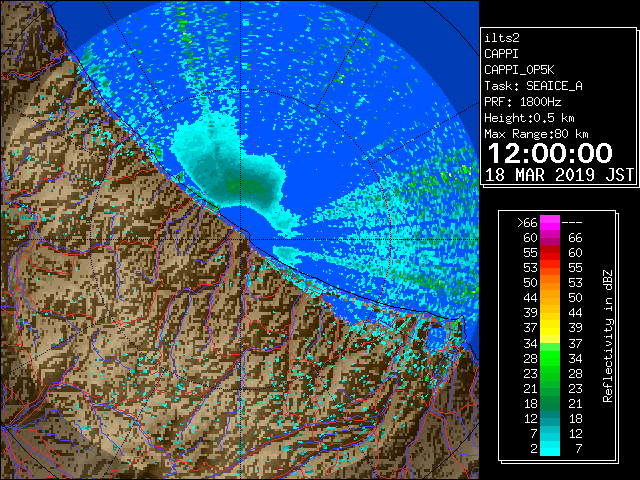Click the radar site name "ilts2"
The width and height of the screenshot is (640, 480).
[x=502, y=38]
